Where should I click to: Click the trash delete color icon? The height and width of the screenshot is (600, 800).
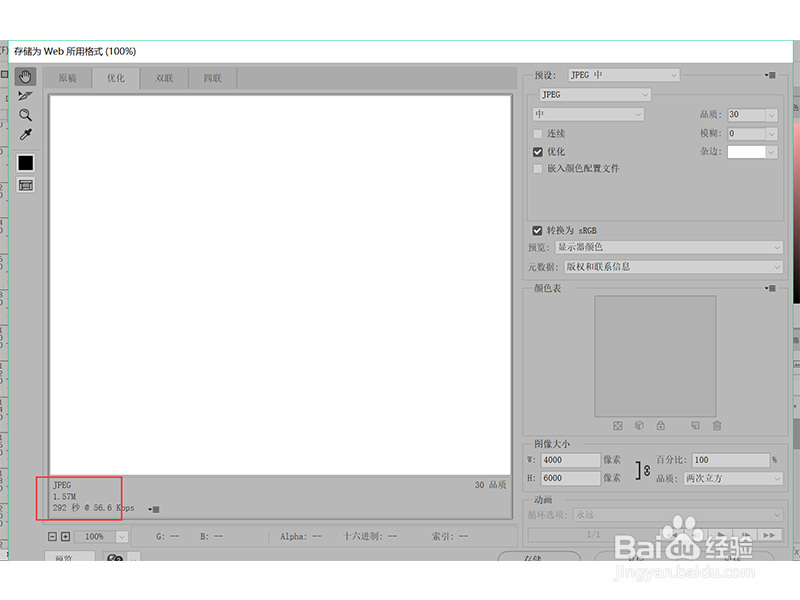[x=717, y=426]
